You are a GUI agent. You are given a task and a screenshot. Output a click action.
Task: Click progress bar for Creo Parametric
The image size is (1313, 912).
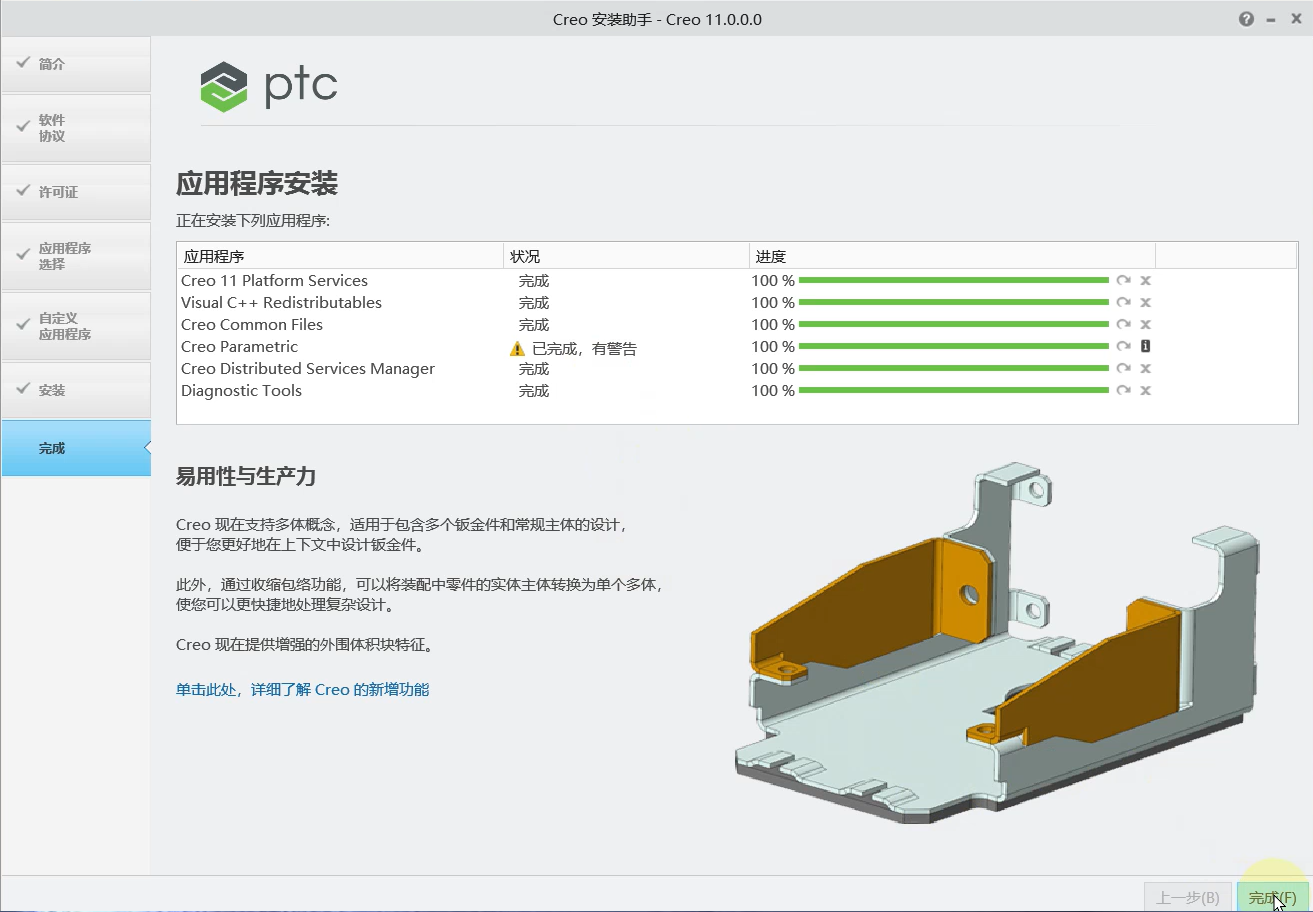[x=954, y=347]
